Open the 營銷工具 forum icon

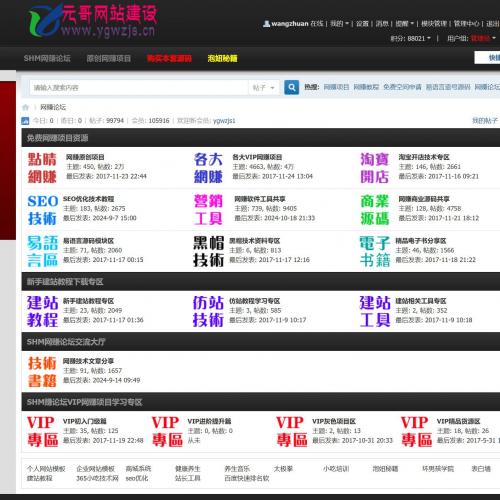[x=208, y=210]
